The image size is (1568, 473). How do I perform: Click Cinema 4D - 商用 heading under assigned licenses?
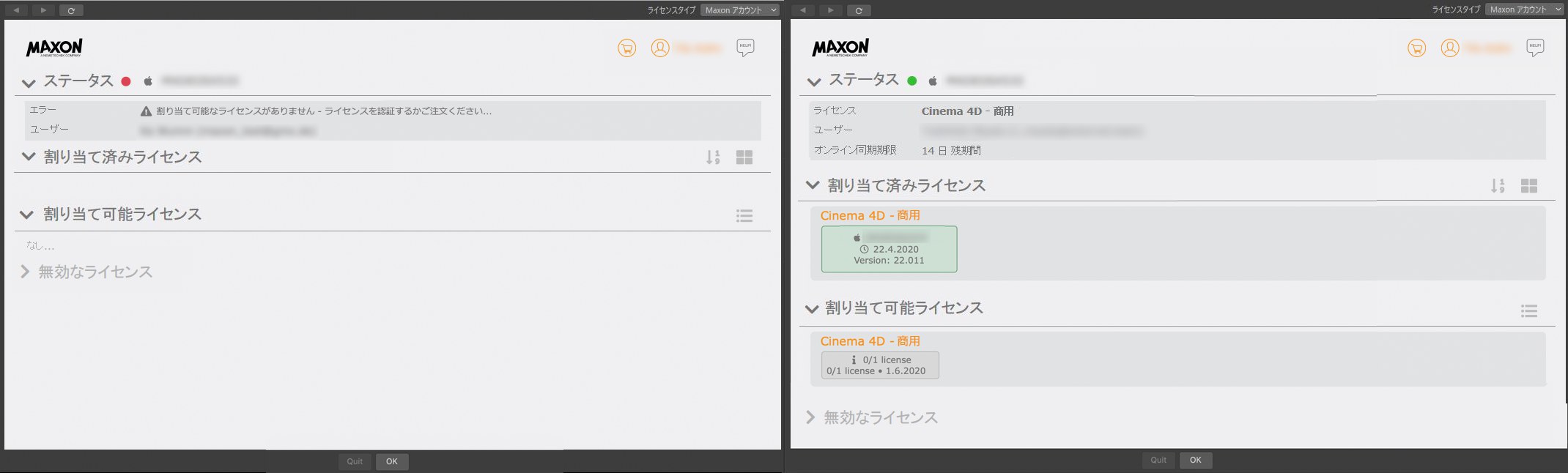(x=870, y=215)
